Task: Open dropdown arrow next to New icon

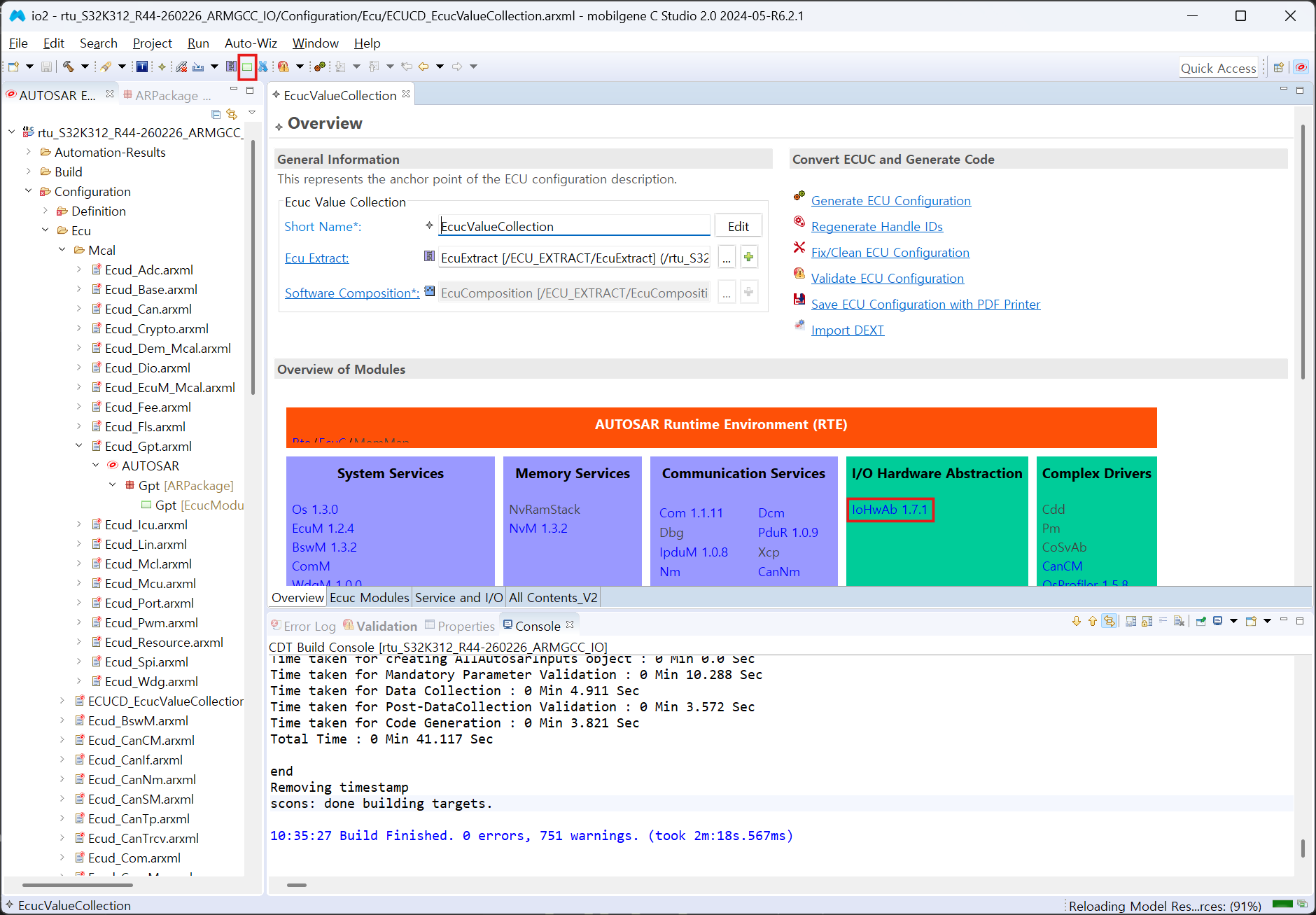Action: [29, 67]
